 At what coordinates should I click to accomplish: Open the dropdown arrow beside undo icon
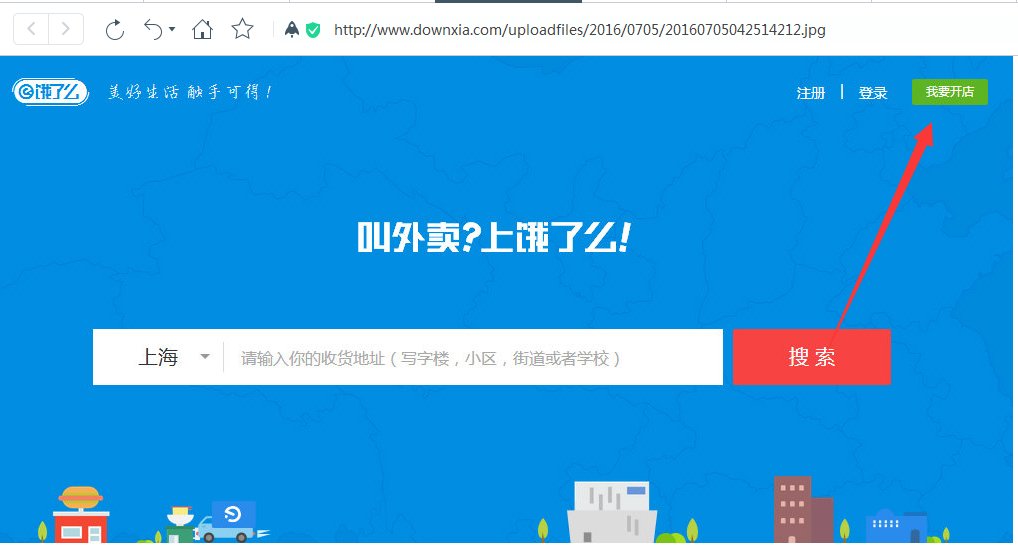[172, 29]
